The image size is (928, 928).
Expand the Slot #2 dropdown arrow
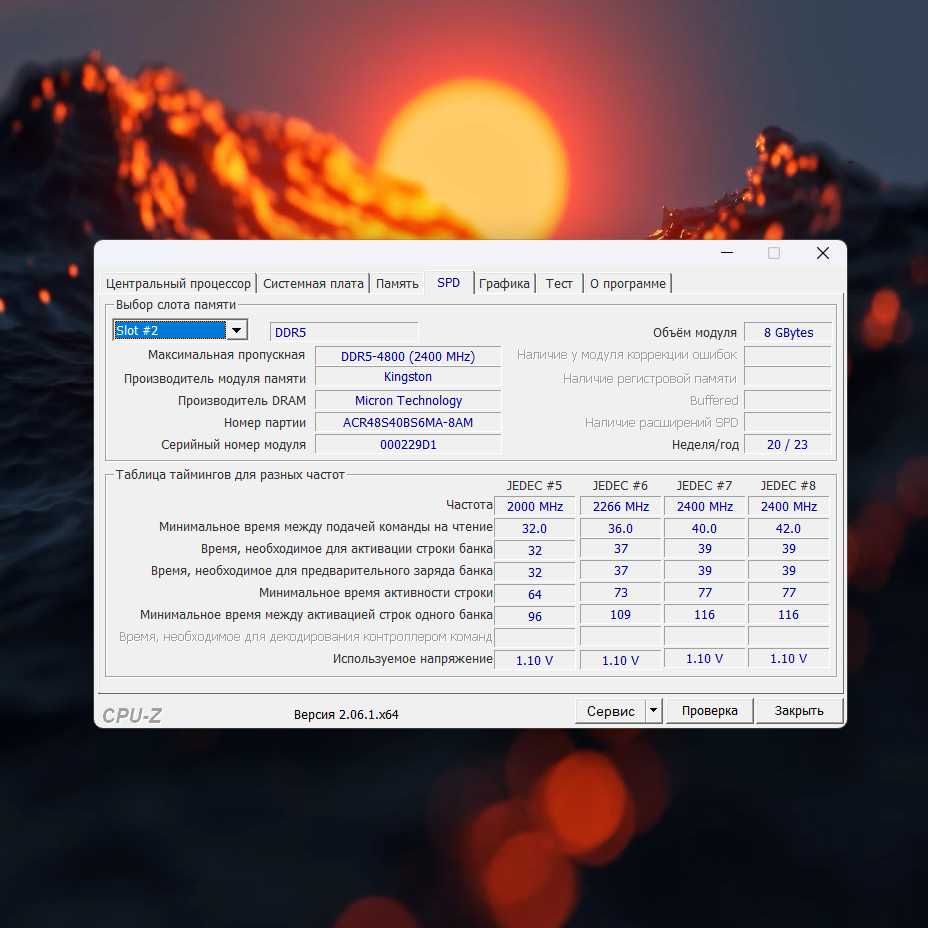tap(237, 330)
